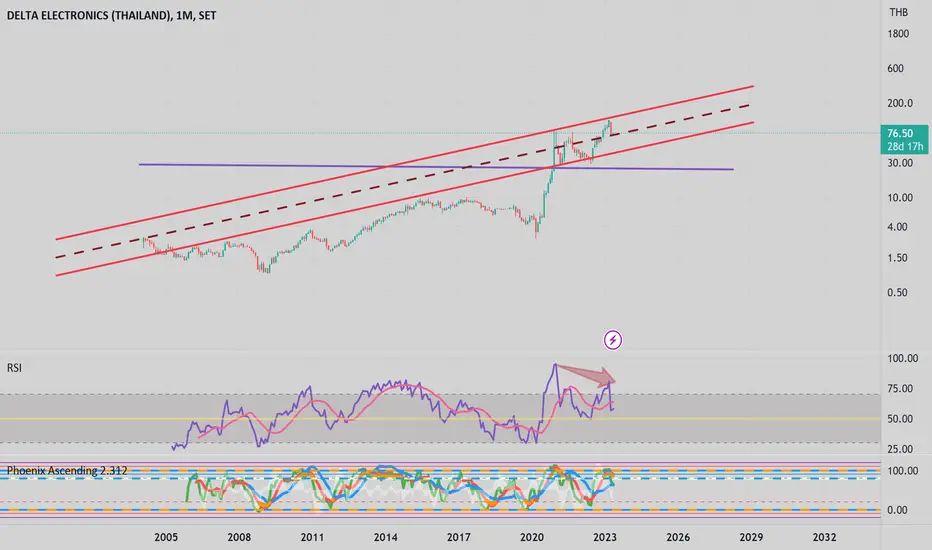This screenshot has width=932, height=550.
Task: Click the 28d 17h countdown label
Action: click(x=905, y=146)
